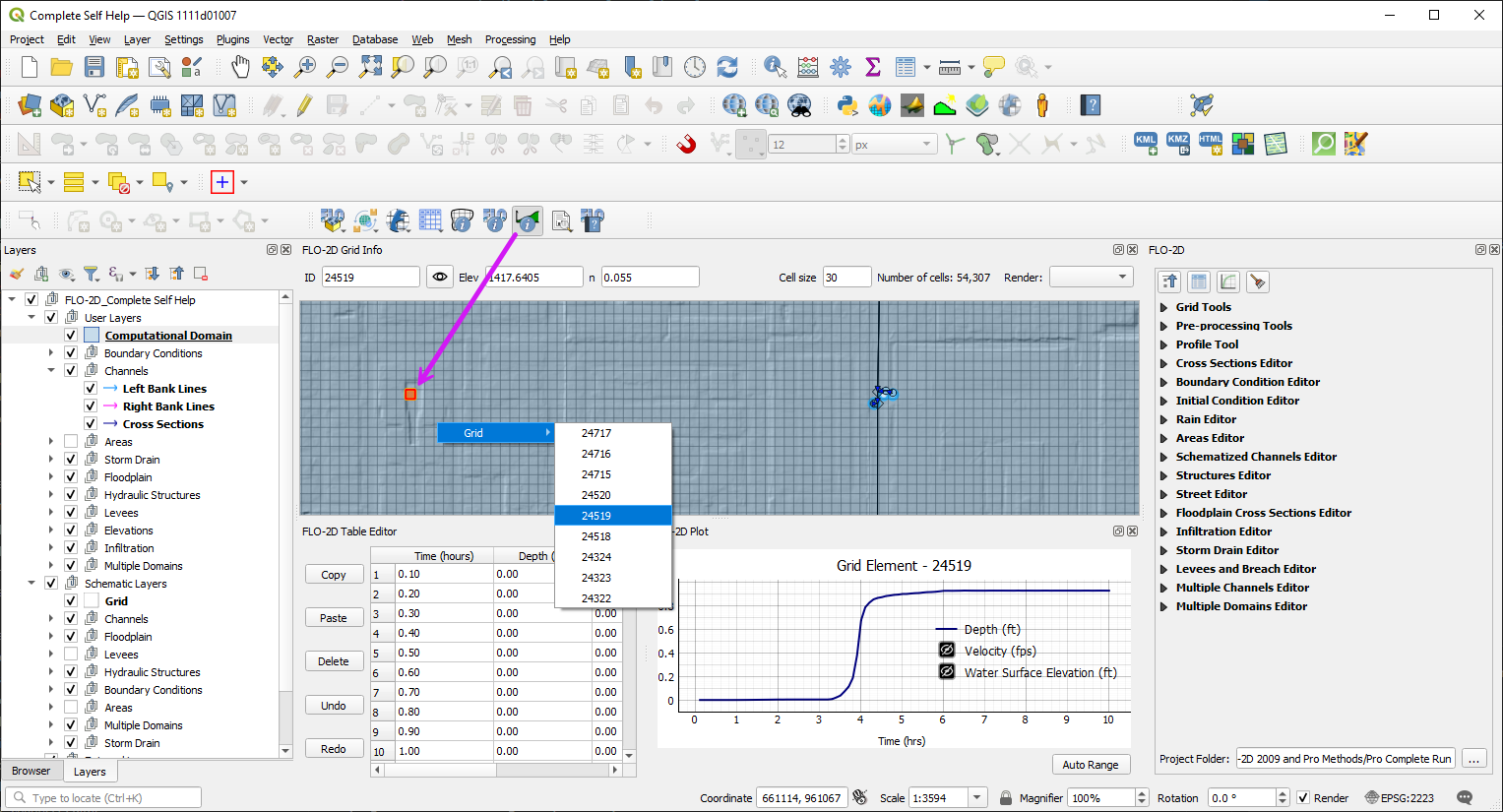This screenshot has width=1503, height=812.
Task: Select the Pan Map hand tool
Action: click(x=240, y=67)
